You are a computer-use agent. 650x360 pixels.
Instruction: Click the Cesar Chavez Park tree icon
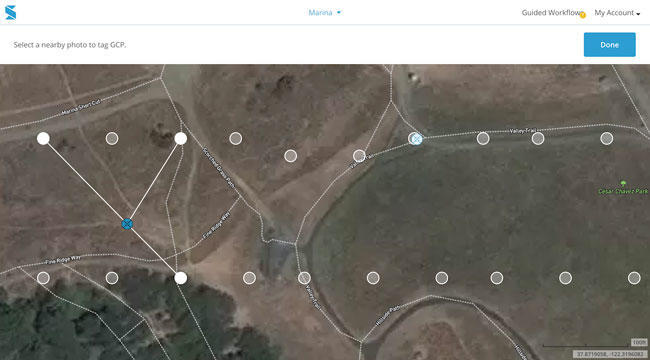[623, 183]
